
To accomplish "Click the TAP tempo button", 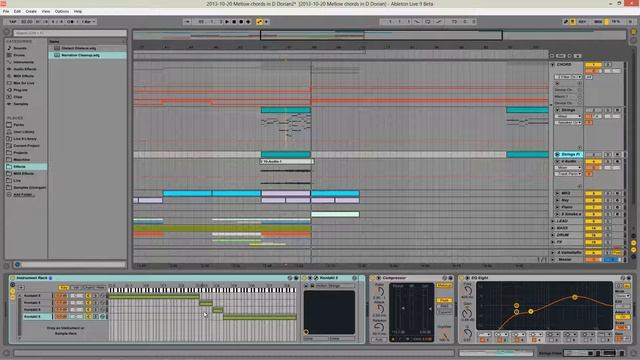I will [x=13, y=22].
